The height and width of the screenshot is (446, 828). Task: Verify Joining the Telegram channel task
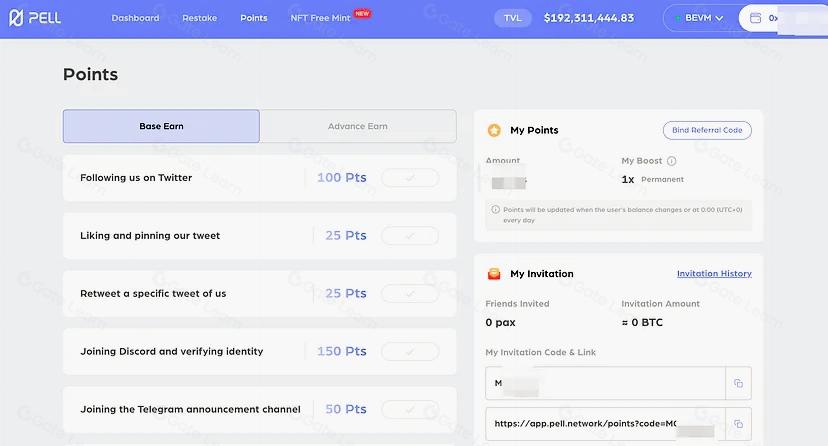[x=410, y=409]
